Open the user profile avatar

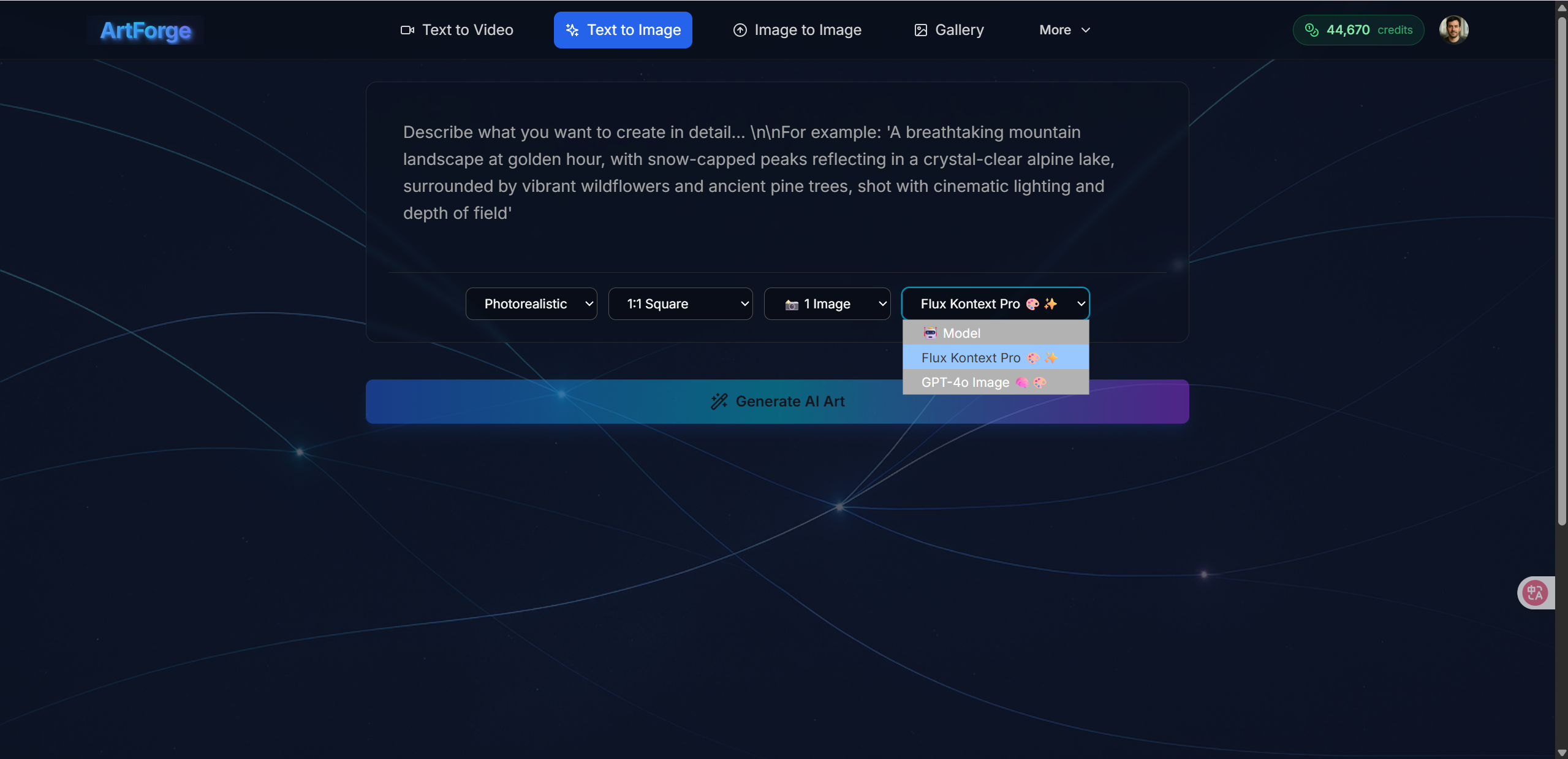1453,30
